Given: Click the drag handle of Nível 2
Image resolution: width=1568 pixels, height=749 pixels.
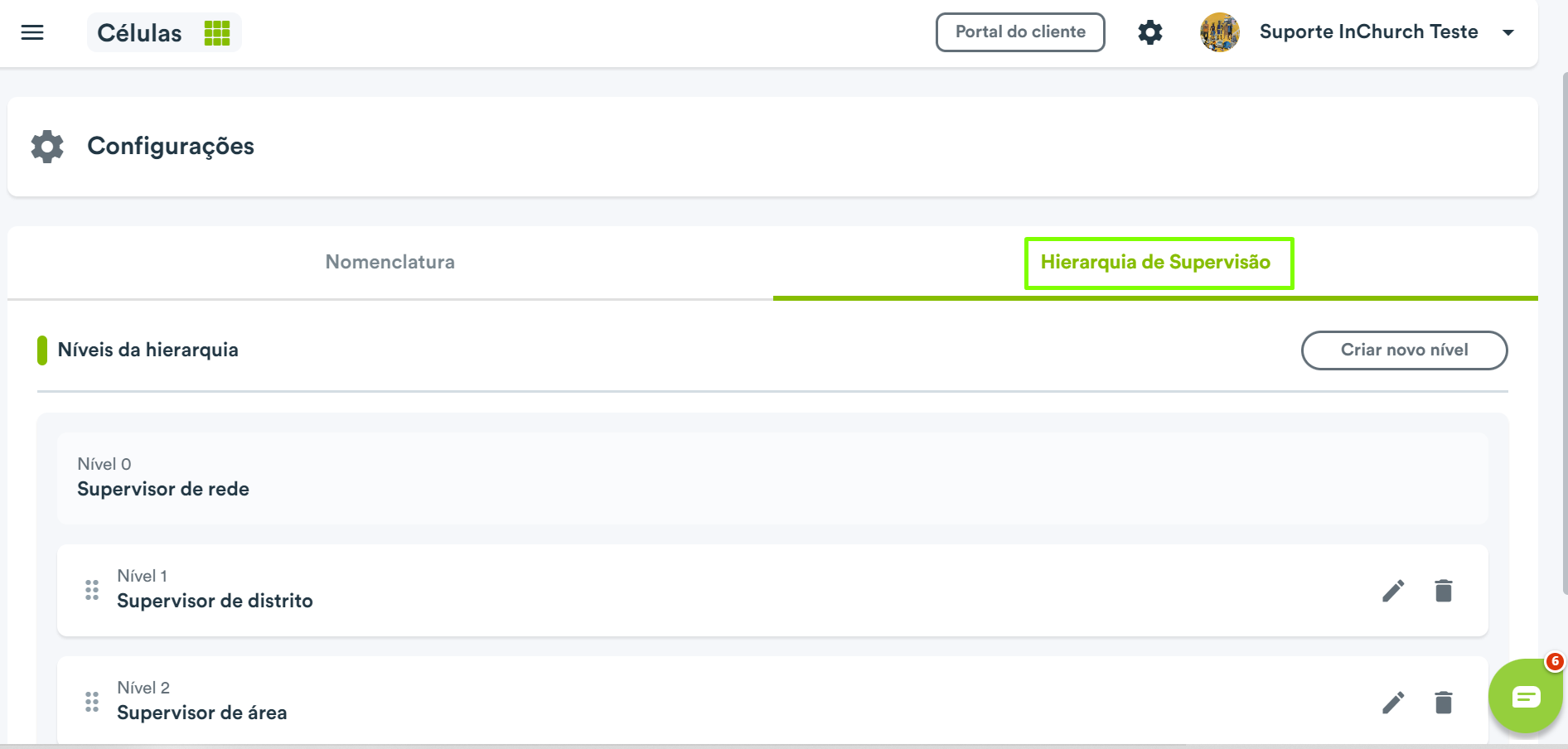Looking at the screenshot, I should pyautogui.click(x=92, y=702).
